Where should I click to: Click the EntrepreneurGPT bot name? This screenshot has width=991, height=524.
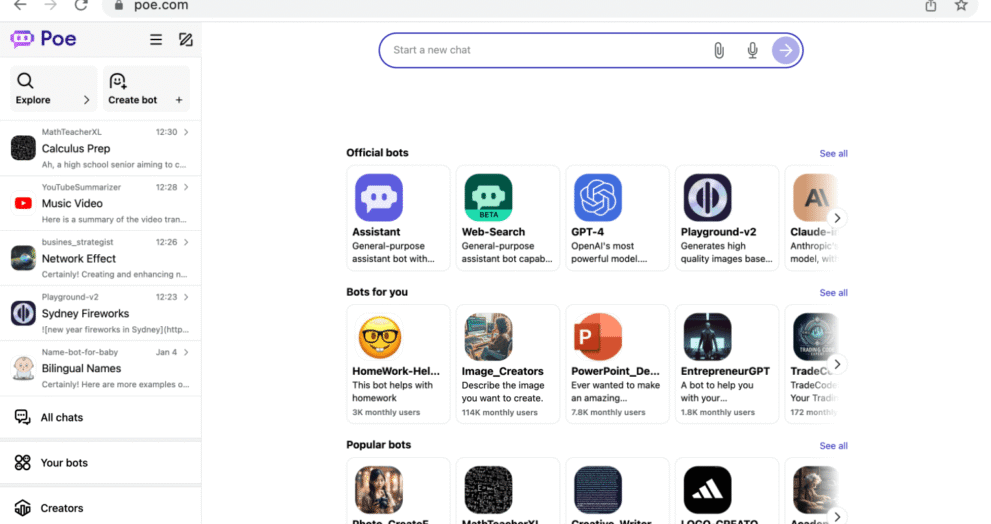tap(725, 371)
